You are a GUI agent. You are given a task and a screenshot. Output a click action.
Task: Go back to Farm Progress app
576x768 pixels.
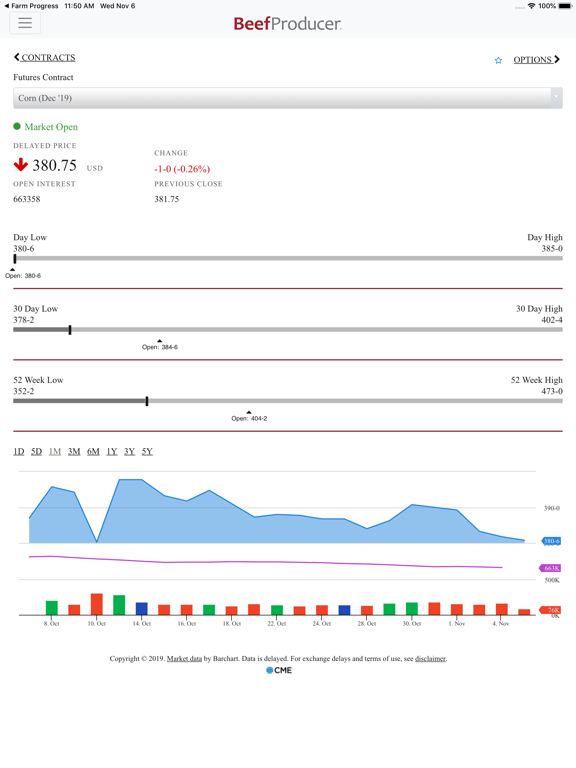point(31,6)
